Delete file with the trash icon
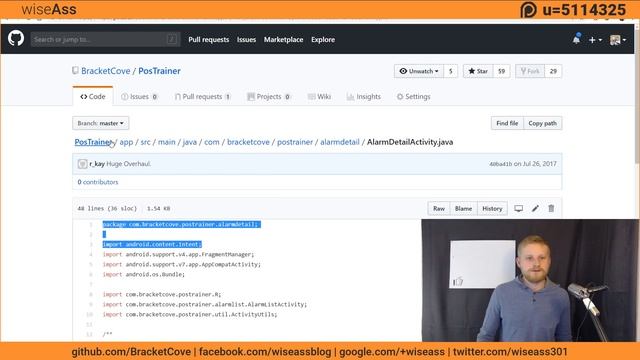This screenshot has width=640, height=360. point(551,209)
